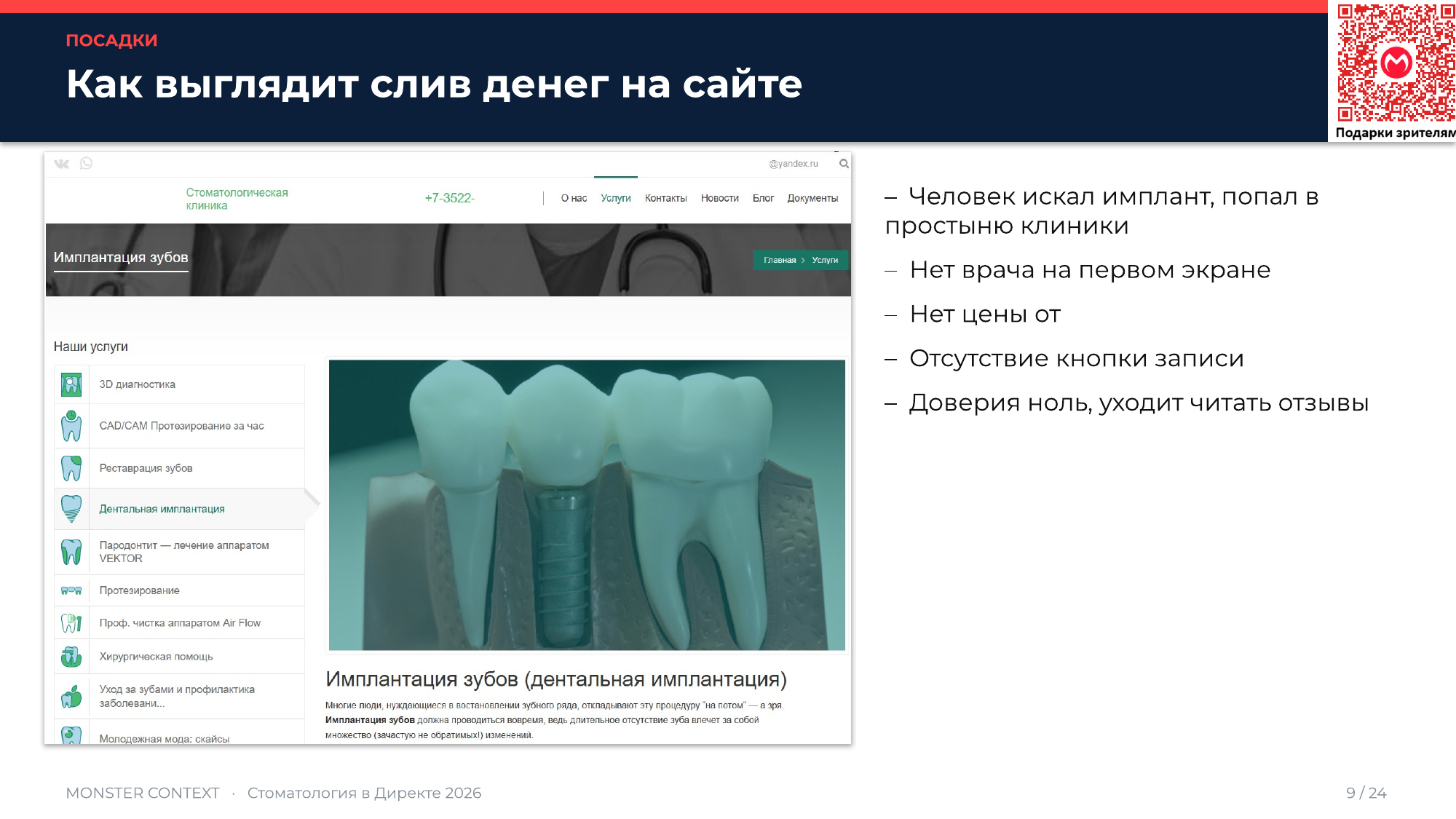Open the Документы menu item
This screenshot has height=819, width=1456.
click(812, 198)
